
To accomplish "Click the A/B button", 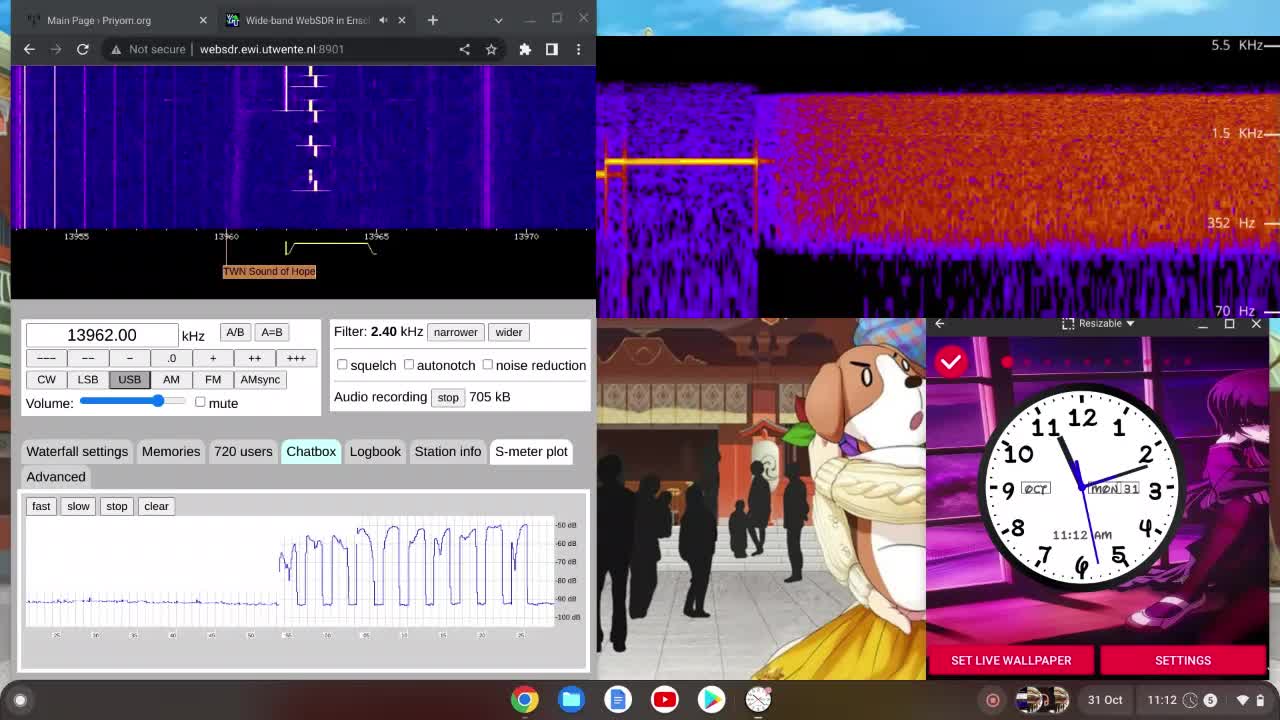I will [235, 332].
